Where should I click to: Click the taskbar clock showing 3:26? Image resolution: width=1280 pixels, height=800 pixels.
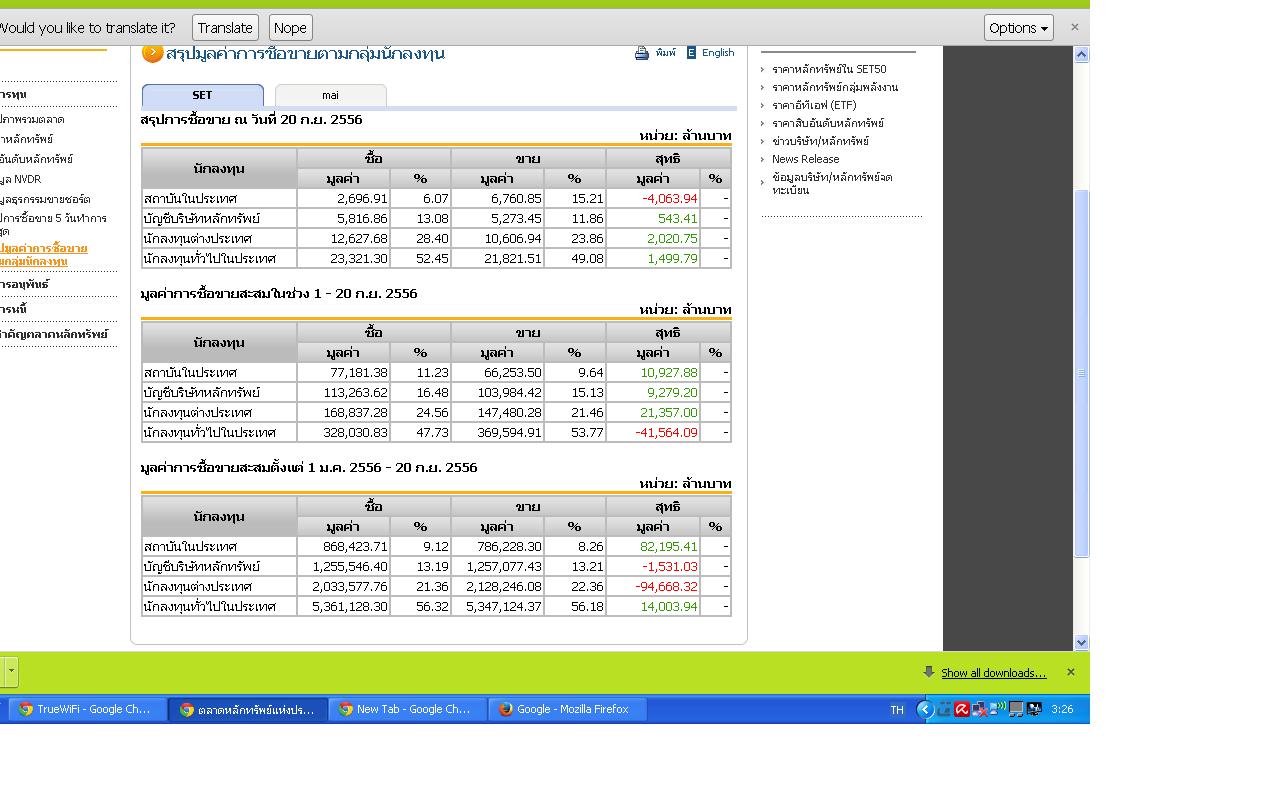(1062, 709)
